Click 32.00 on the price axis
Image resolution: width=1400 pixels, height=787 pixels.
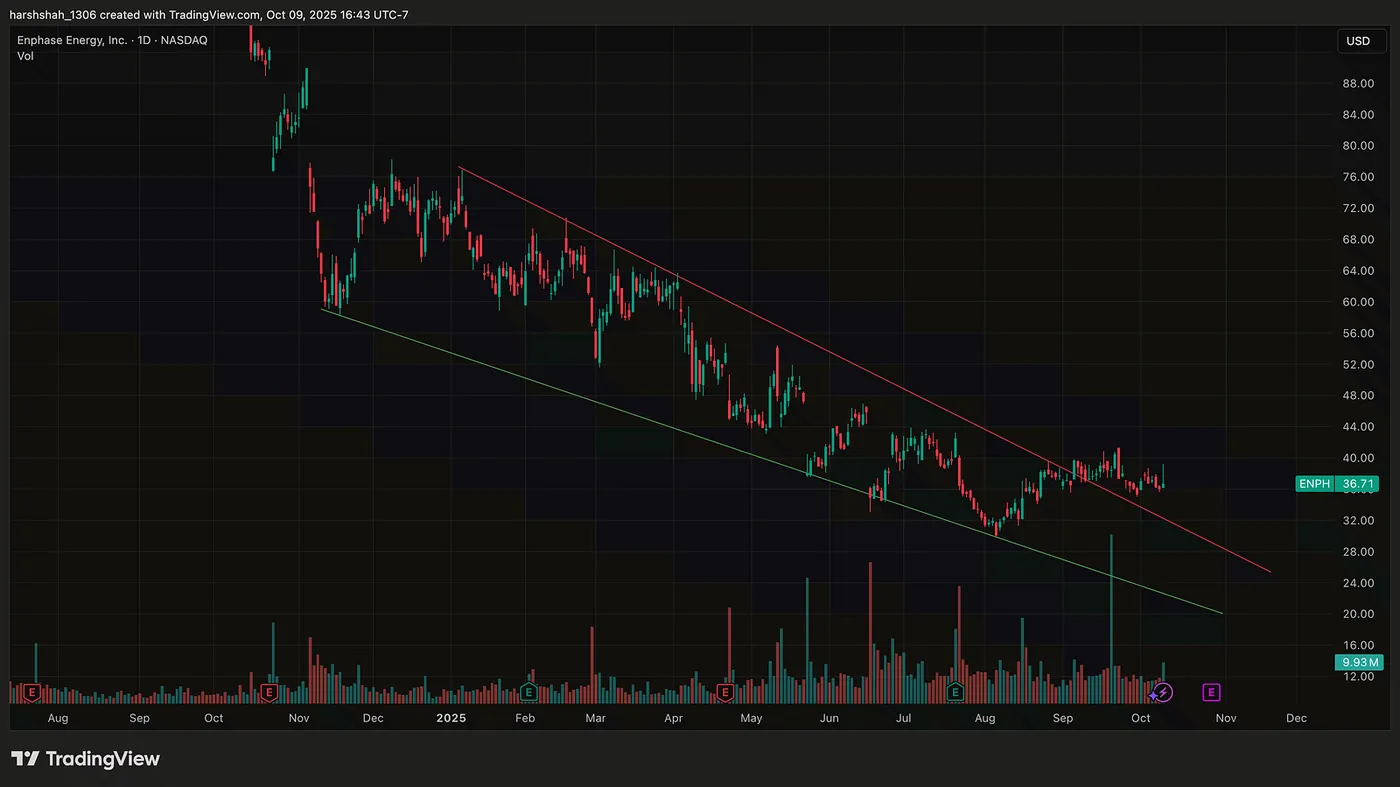(x=1358, y=520)
